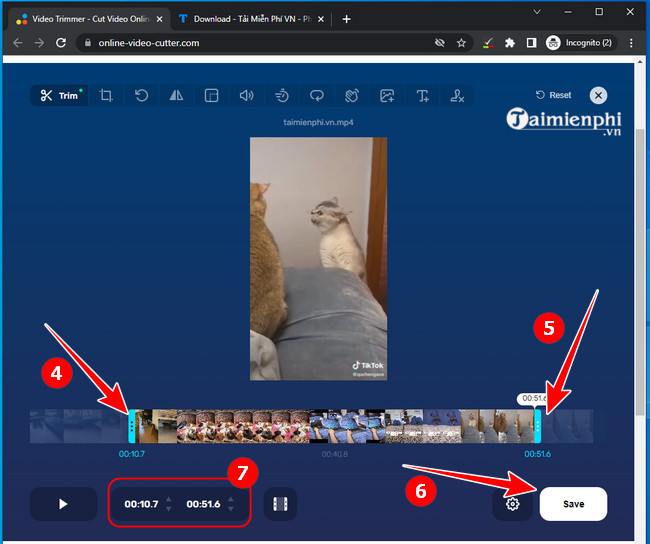Decrease the end time with down arrow
The width and height of the screenshot is (650, 544).
coord(230,509)
